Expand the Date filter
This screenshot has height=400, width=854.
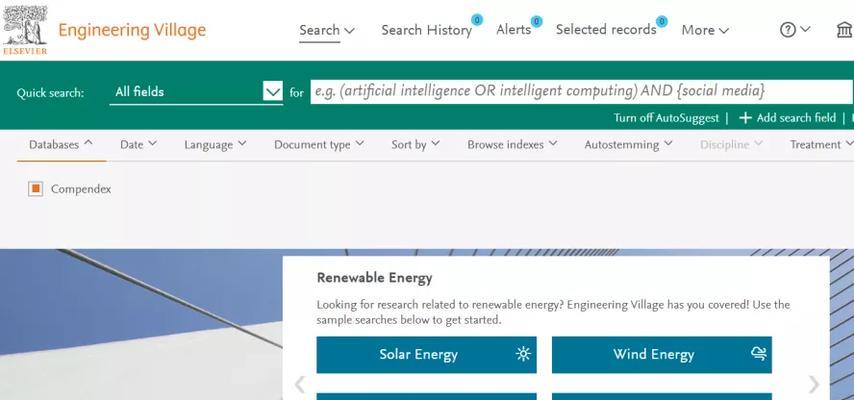[x=138, y=144]
